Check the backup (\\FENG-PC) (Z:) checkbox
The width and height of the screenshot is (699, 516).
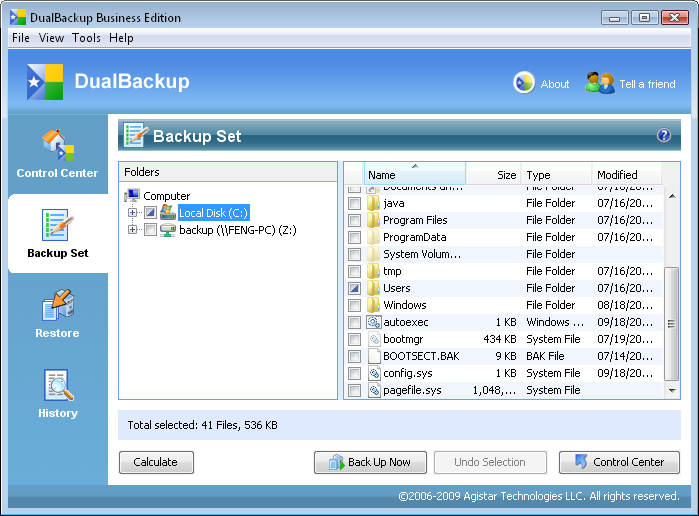[x=150, y=230]
